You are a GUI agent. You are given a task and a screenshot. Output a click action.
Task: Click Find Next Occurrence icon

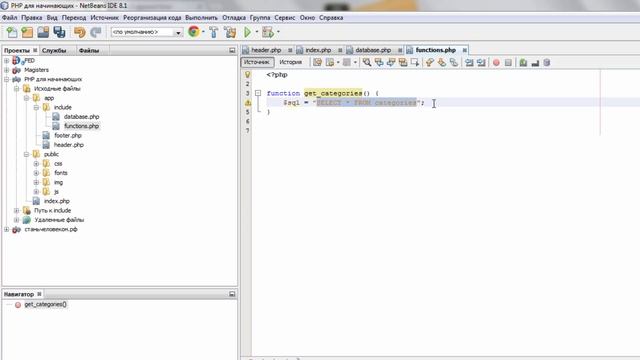tap(391, 62)
